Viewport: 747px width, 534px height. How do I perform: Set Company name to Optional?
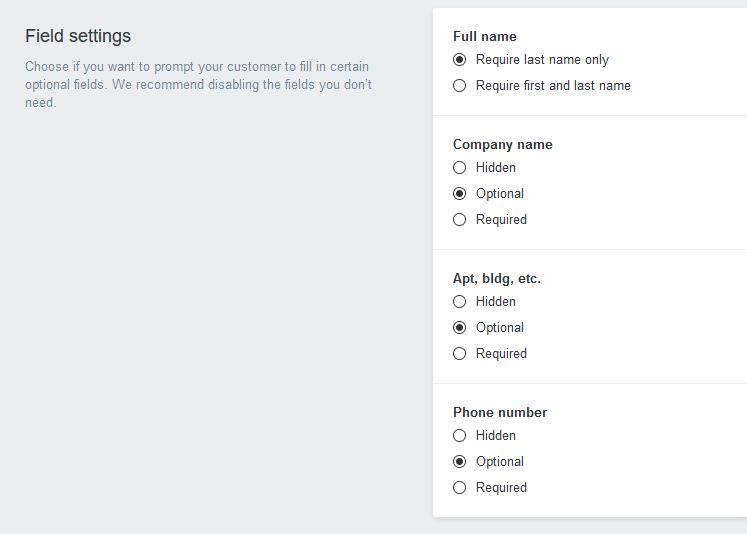[460, 194]
